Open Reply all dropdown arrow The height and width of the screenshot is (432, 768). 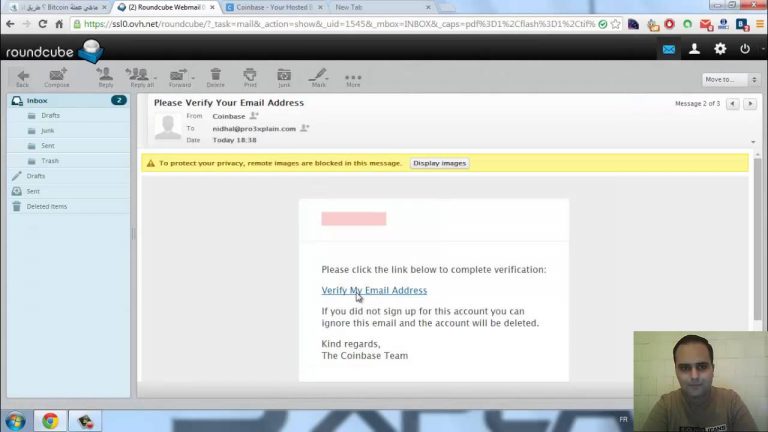(155, 78)
